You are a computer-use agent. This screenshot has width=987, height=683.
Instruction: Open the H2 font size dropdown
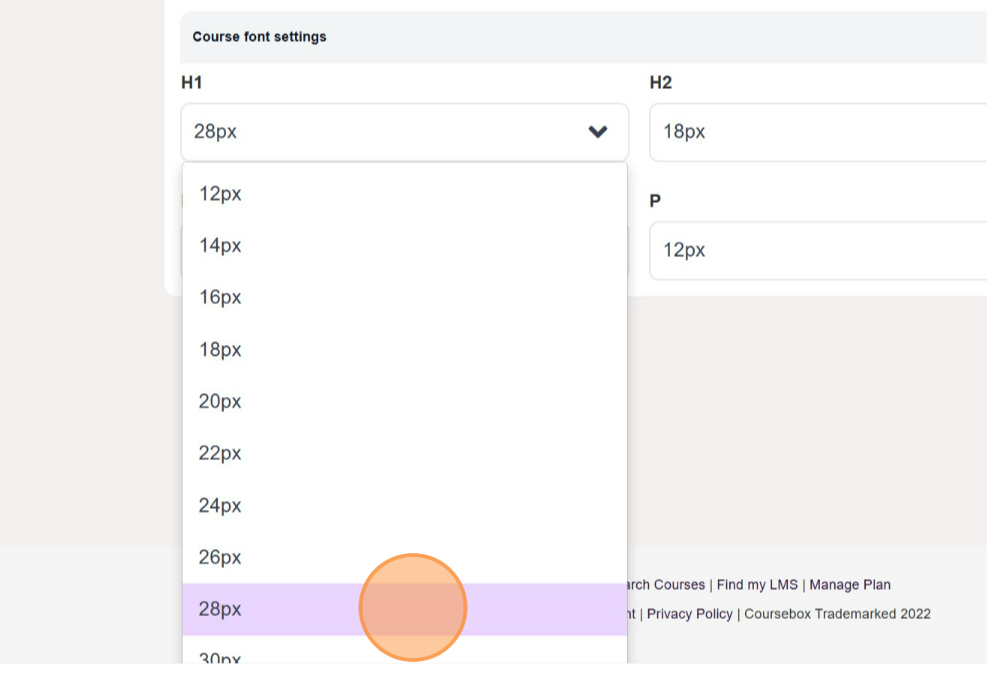[817, 132]
